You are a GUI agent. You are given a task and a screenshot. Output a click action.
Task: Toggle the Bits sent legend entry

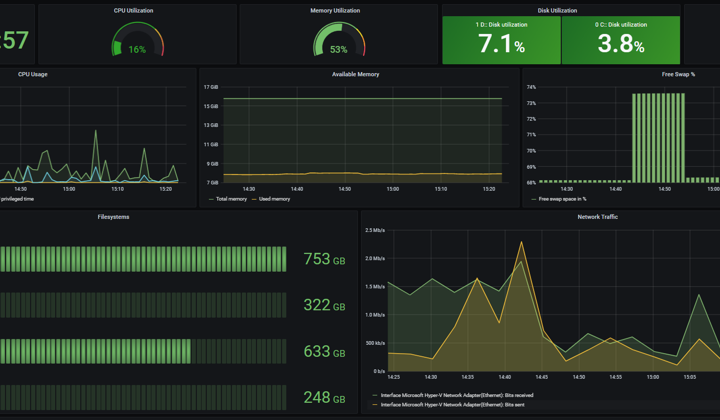tap(449, 405)
